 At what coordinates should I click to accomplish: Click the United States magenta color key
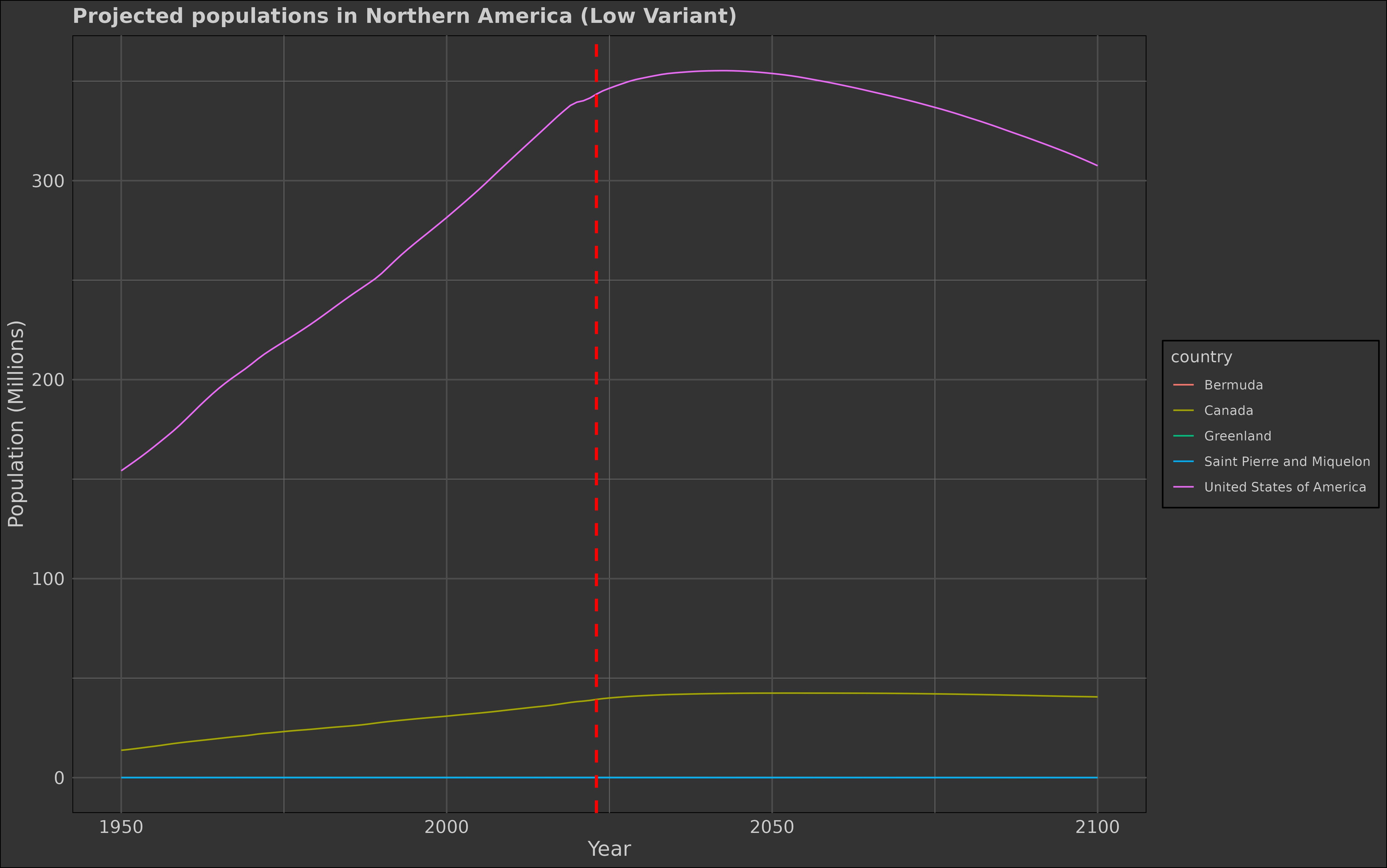coord(1183,487)
